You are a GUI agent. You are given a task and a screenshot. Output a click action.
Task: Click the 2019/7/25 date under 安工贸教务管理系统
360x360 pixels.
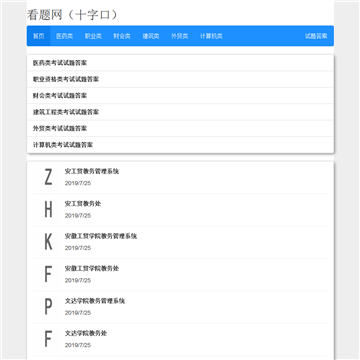click(78, 183)
